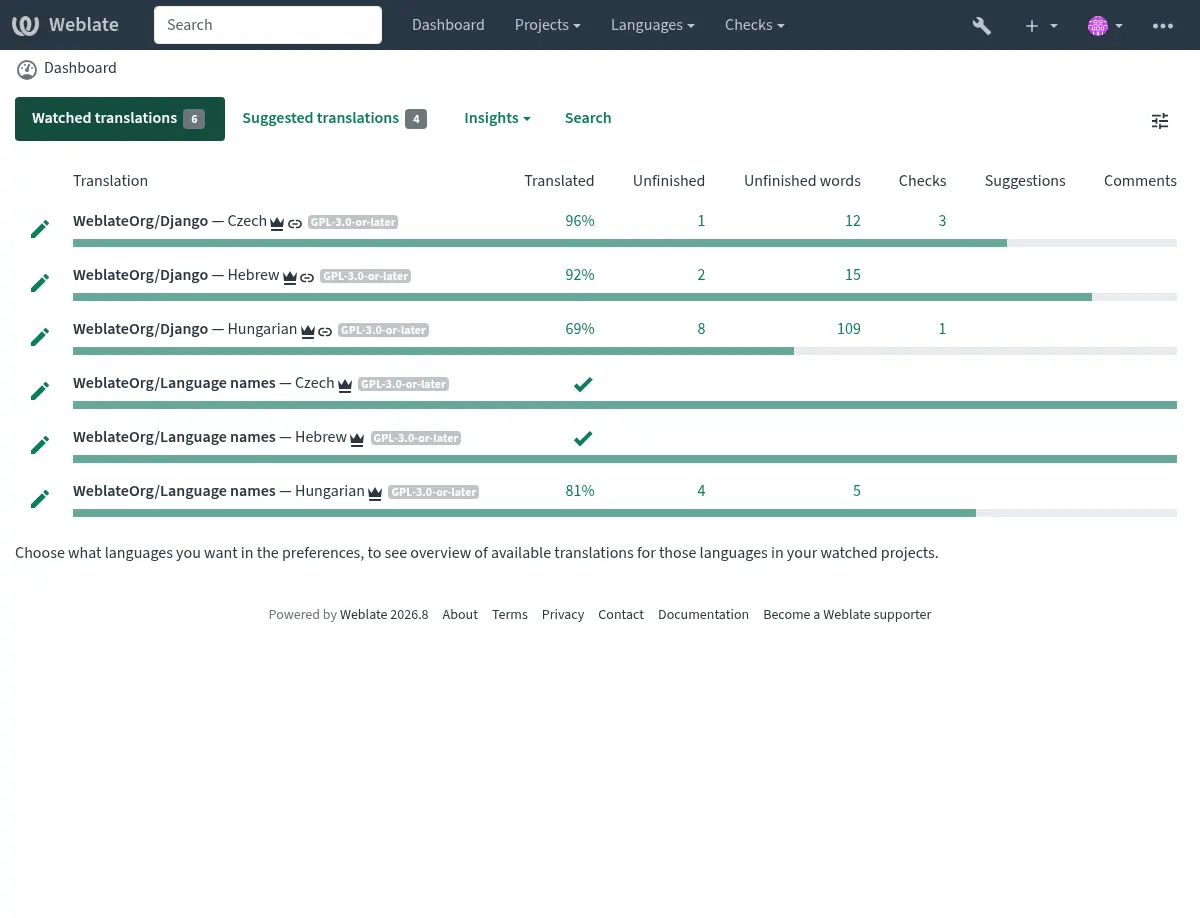Click the Django Hungarian progress bar
This screenshot has width=1200, height=918.
point(625,351)
